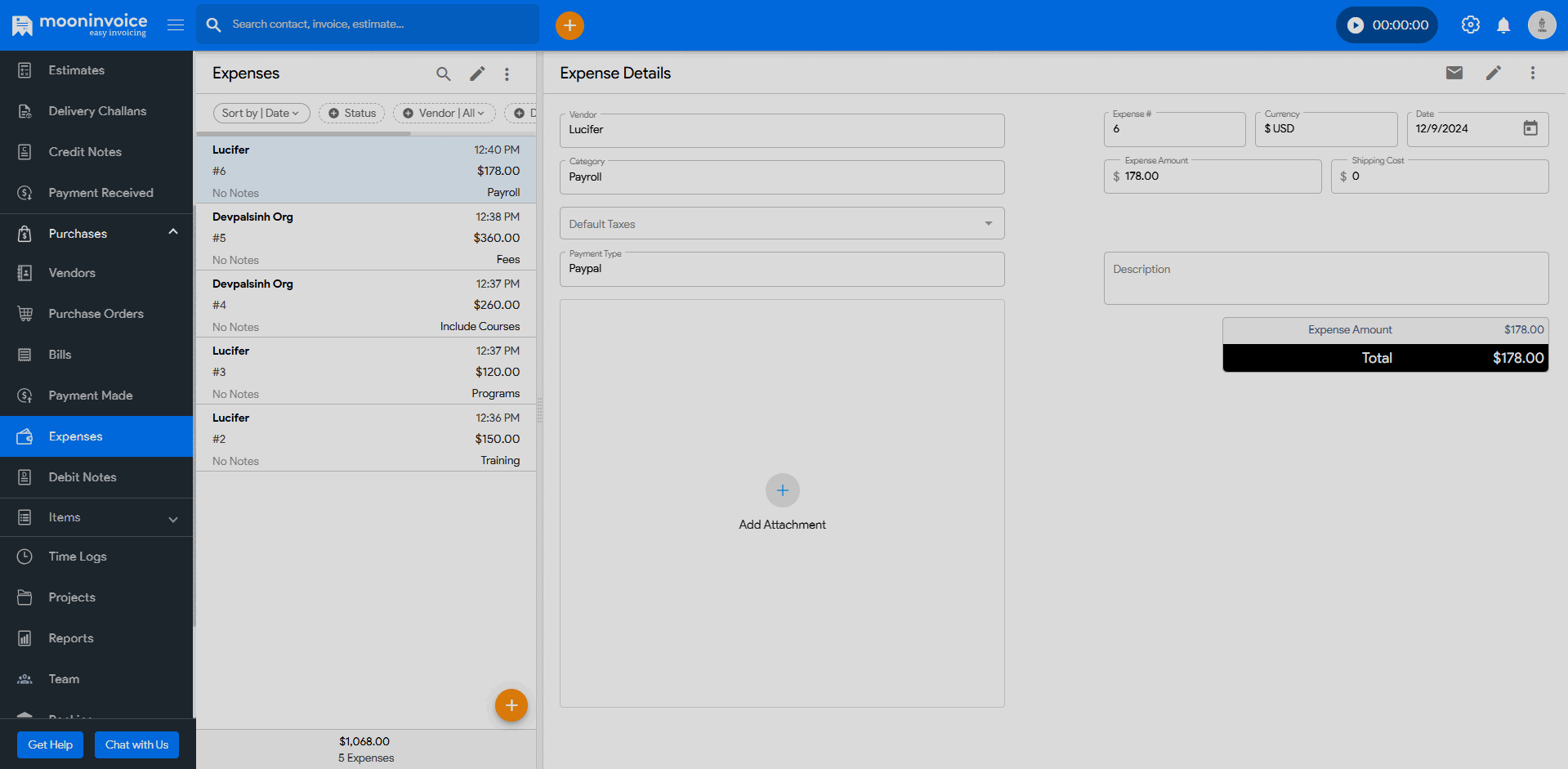This screenshot has height=769, width=1568.
Task: Click the Category field showing Payroll
Action: tap(782, 177)
